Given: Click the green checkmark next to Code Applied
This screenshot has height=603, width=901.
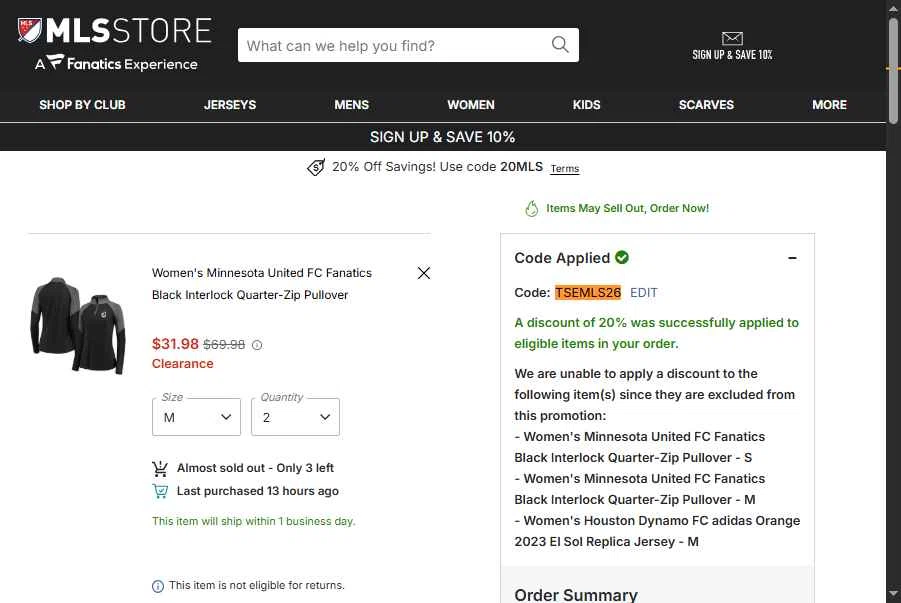Looking at the screenshot, I should 622,257.
